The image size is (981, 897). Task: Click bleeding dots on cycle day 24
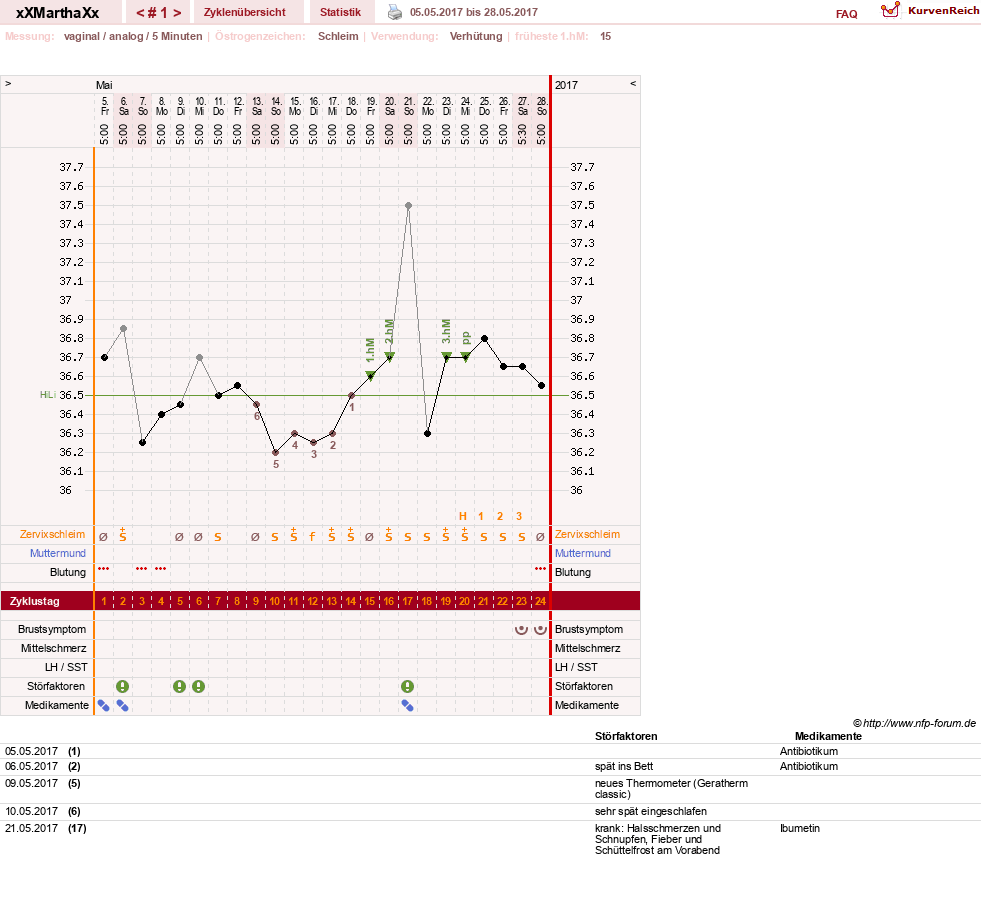(541, 569)
